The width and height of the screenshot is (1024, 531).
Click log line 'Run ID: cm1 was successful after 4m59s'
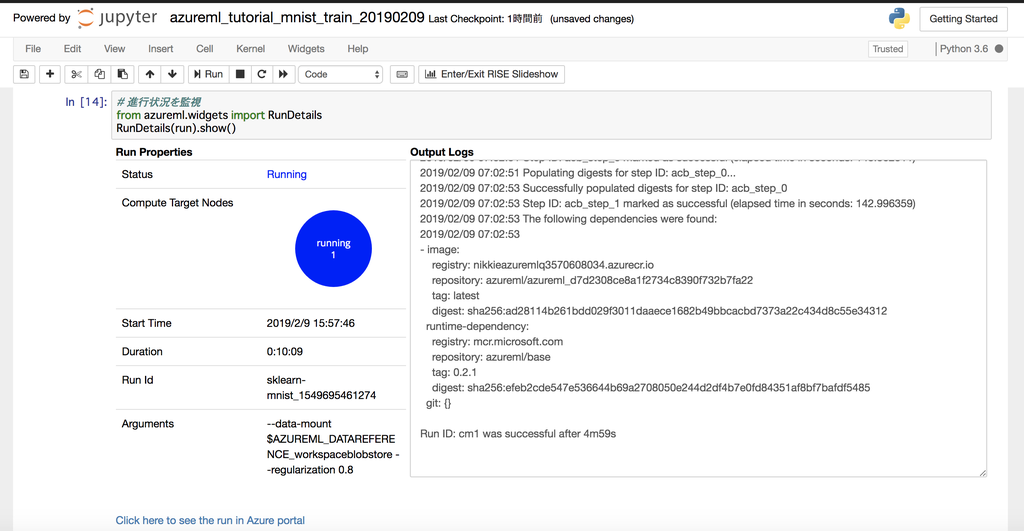pos(518,434)
